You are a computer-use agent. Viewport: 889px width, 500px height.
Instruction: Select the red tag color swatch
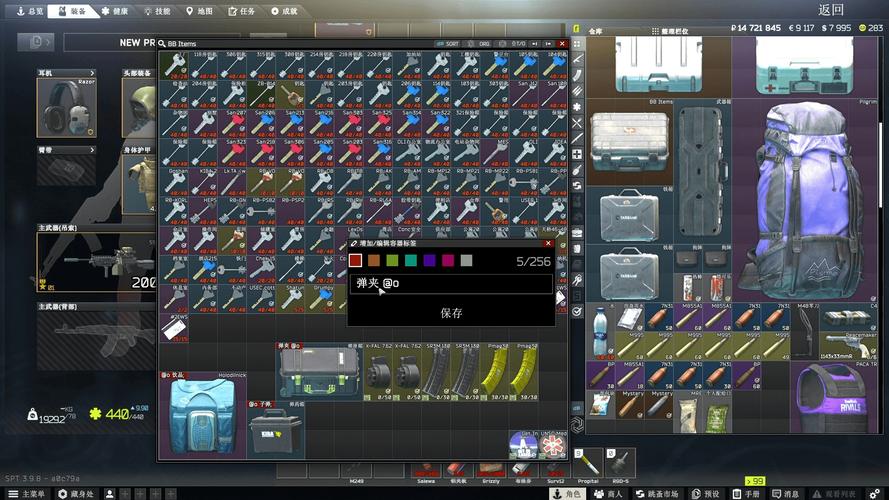356,260
